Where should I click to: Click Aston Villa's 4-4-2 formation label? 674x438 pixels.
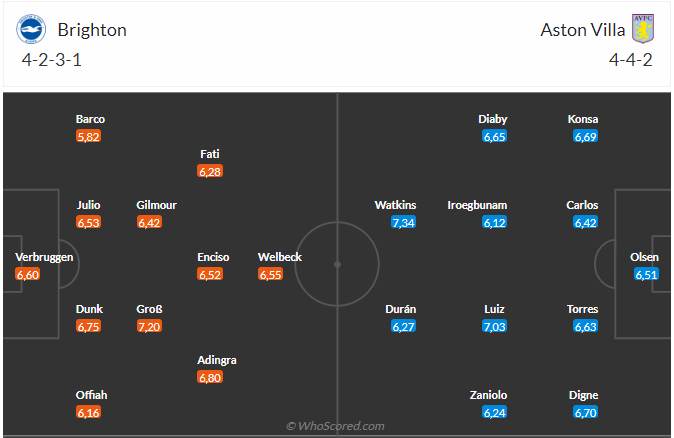click(632, 59)
